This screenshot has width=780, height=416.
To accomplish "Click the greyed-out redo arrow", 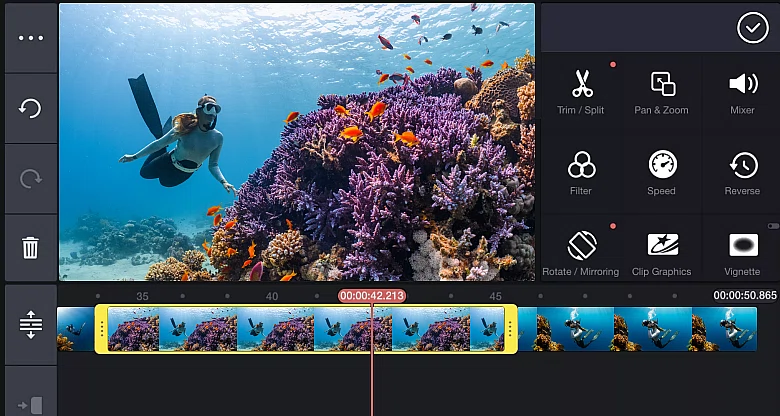I will click(x=31, y=179).
